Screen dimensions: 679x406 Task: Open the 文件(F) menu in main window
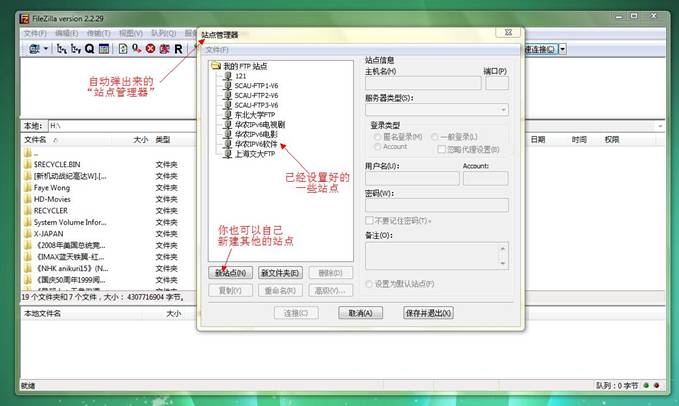[35, 33]
